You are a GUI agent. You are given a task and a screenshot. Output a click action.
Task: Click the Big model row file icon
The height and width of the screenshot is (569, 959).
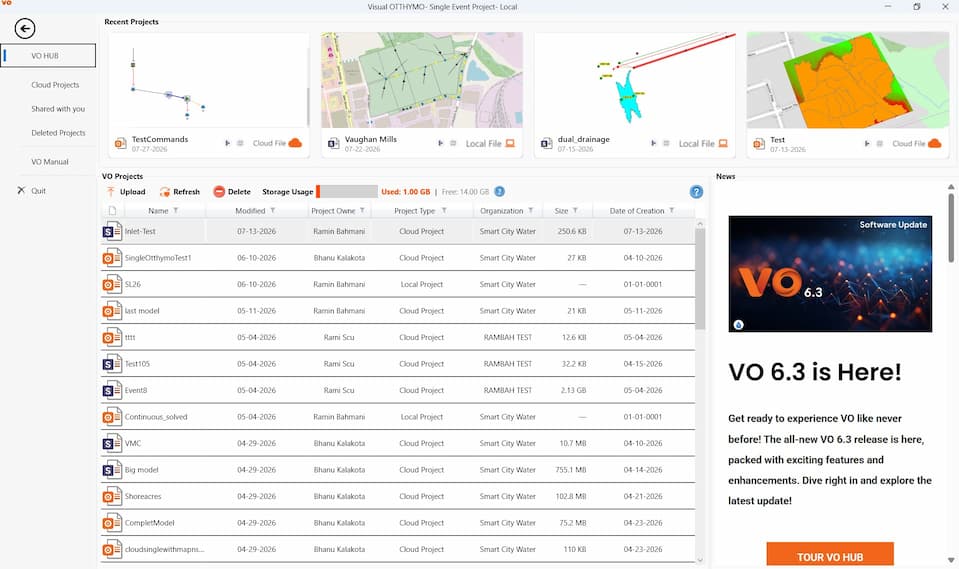112,470
